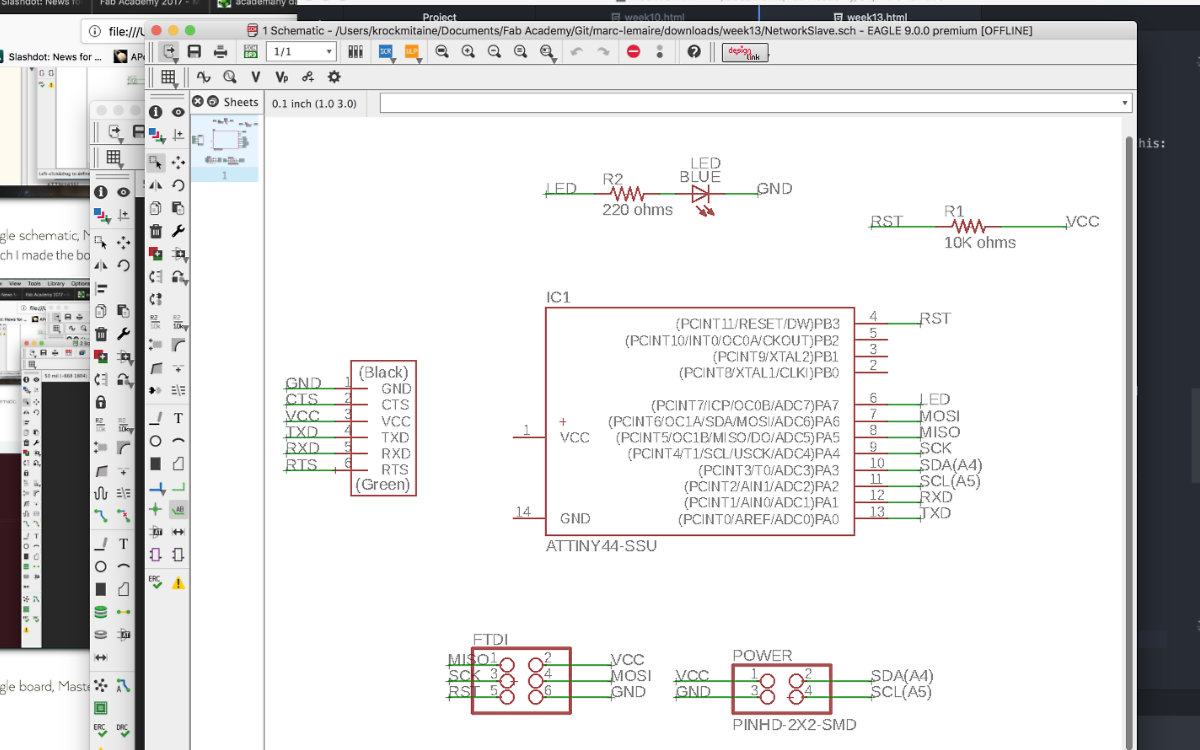Click the Redo arrow in schematic toolbar
This screenshot has width=1200, height=750.
click(x=603, y=51)
